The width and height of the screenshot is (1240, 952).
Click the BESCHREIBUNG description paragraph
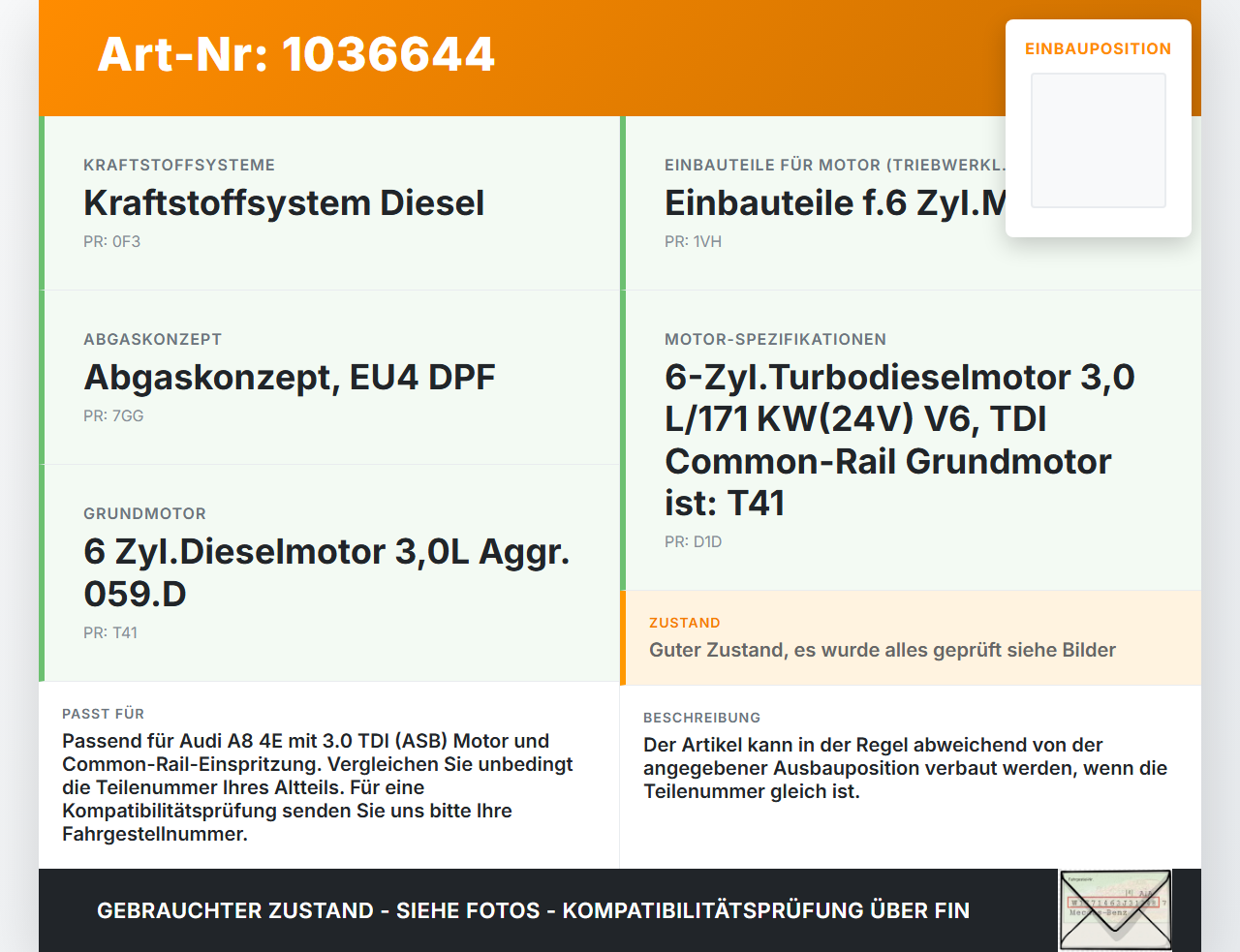click(x=905, y=768)
